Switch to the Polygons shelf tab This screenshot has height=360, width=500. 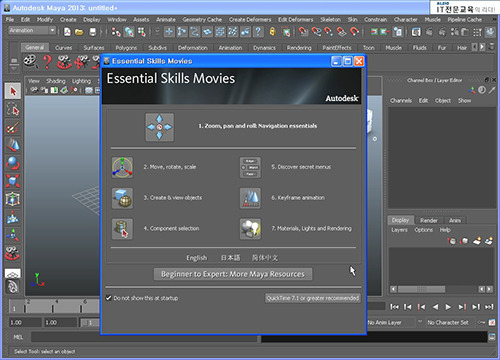[126, 48]
